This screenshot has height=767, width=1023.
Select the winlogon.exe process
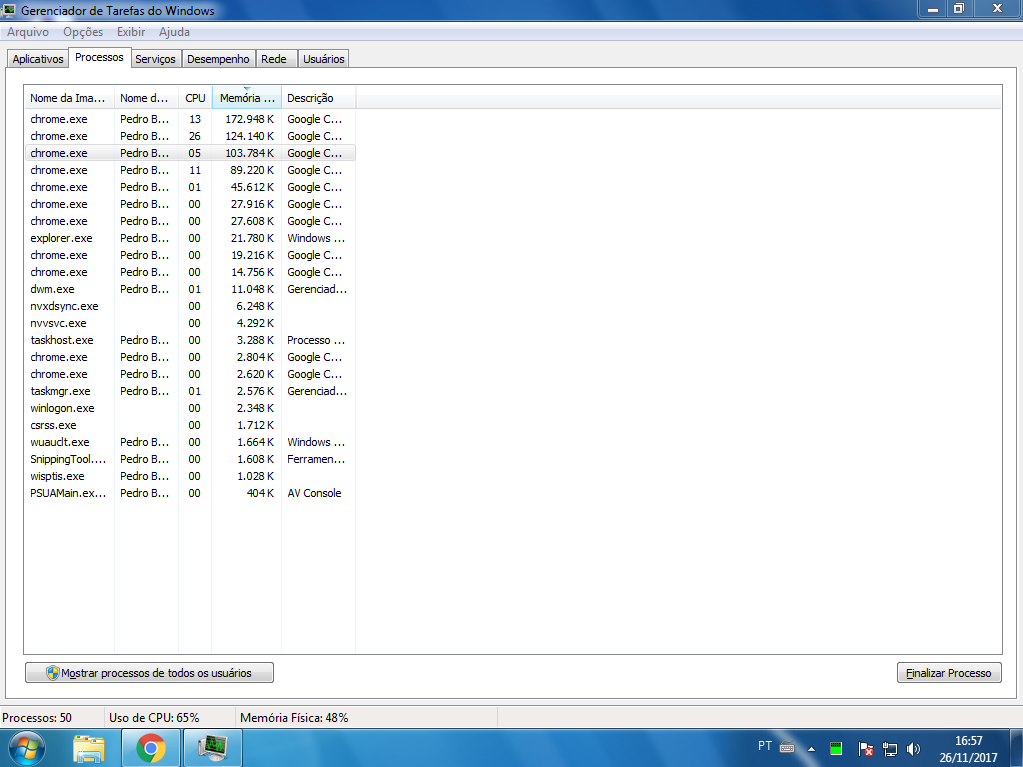(x=190, y=408)
